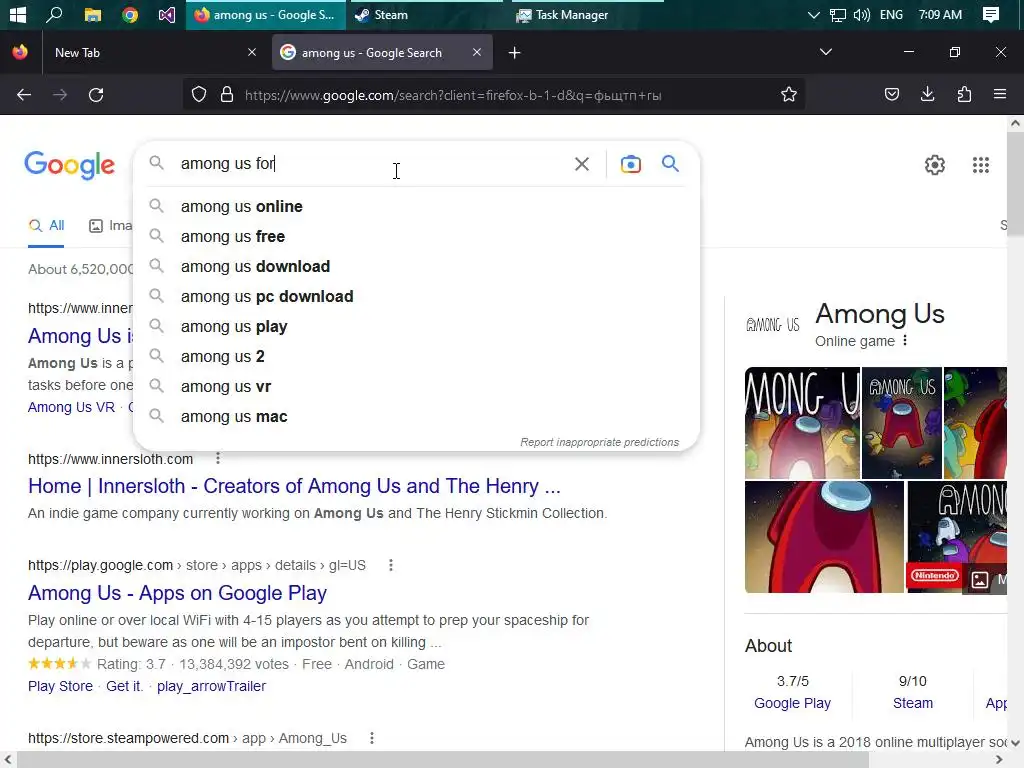
Task: Open Among Us VR sublink
Action: click(71, 408)
